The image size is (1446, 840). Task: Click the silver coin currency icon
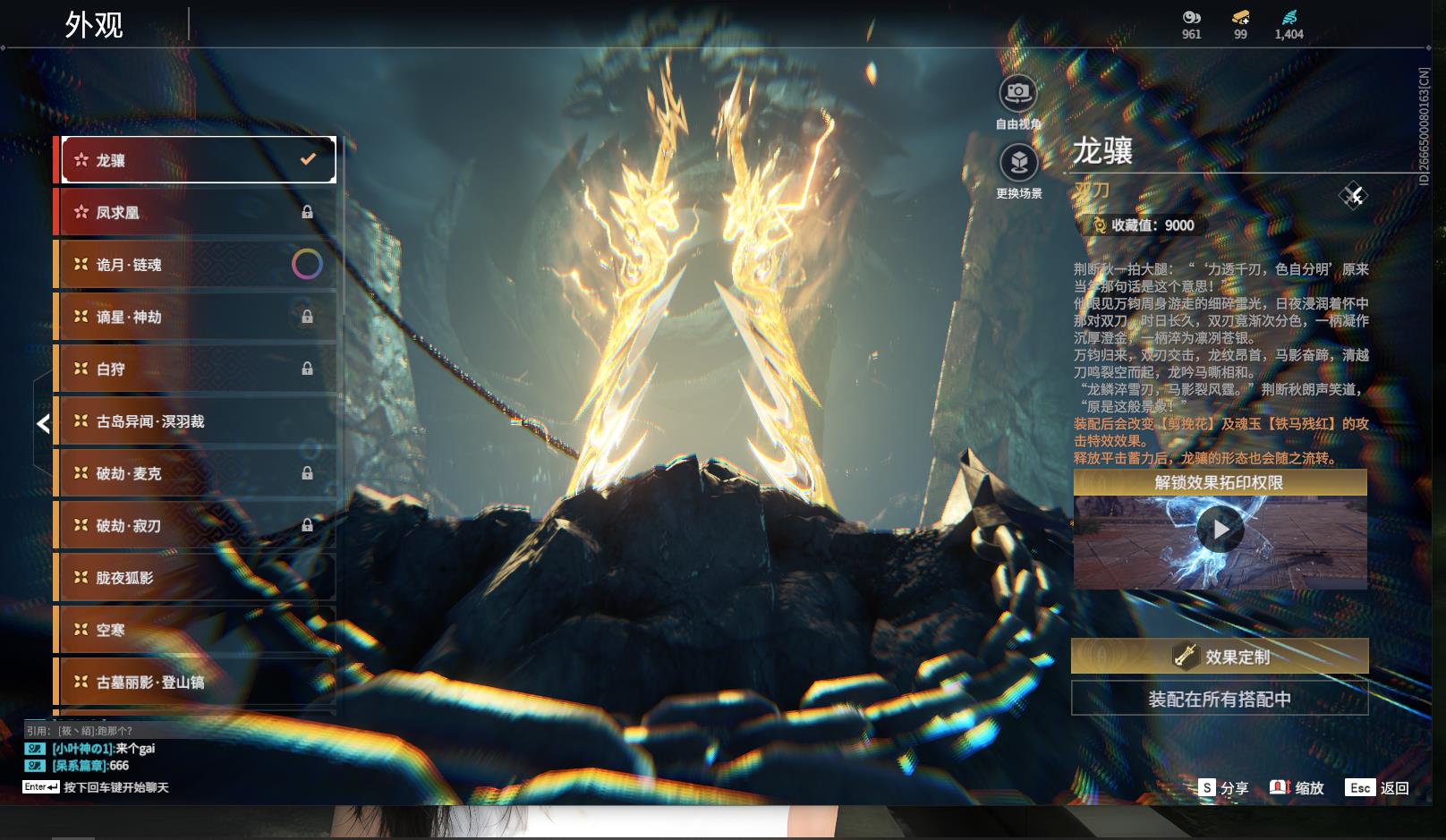[1191, 17]
